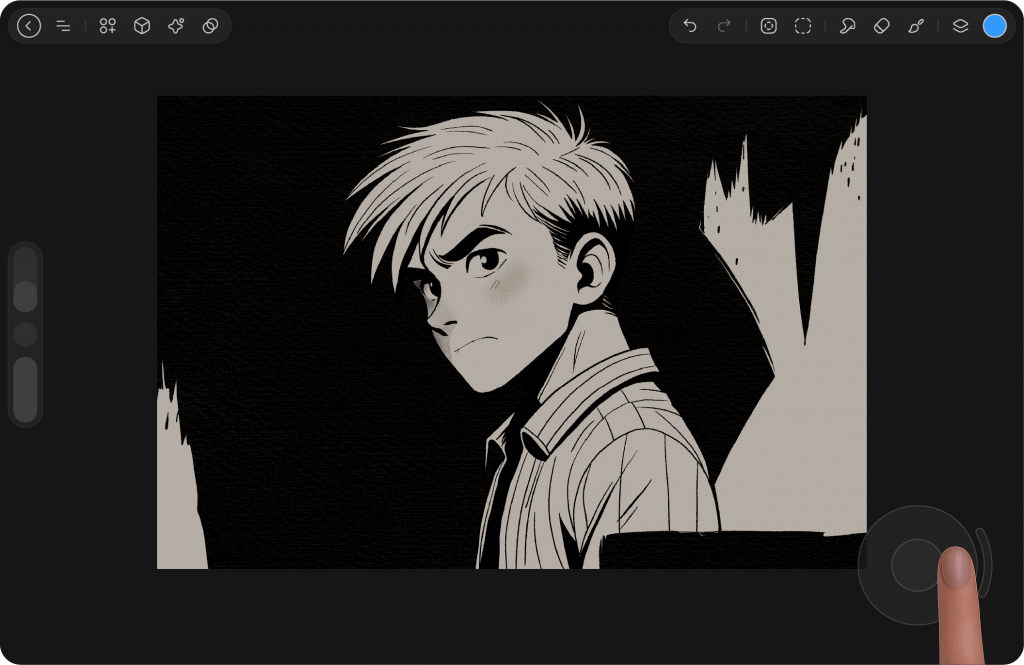Click the rounded-square transform icon

768,26
